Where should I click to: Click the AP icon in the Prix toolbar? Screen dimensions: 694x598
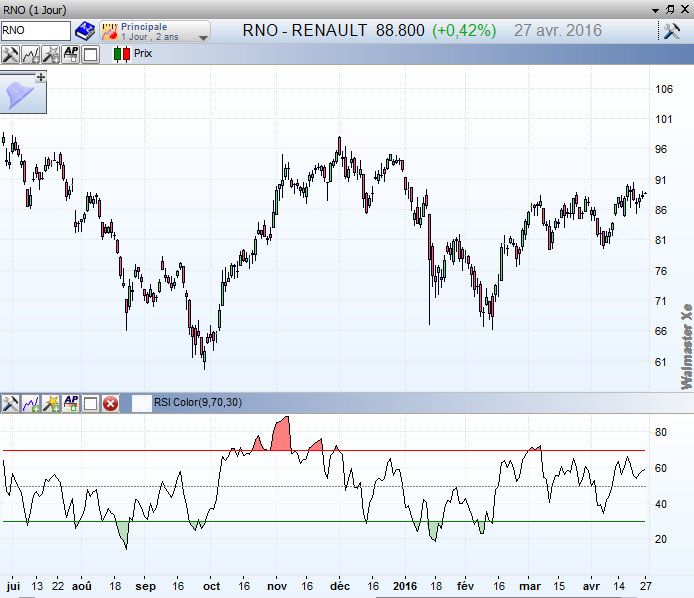71,54
